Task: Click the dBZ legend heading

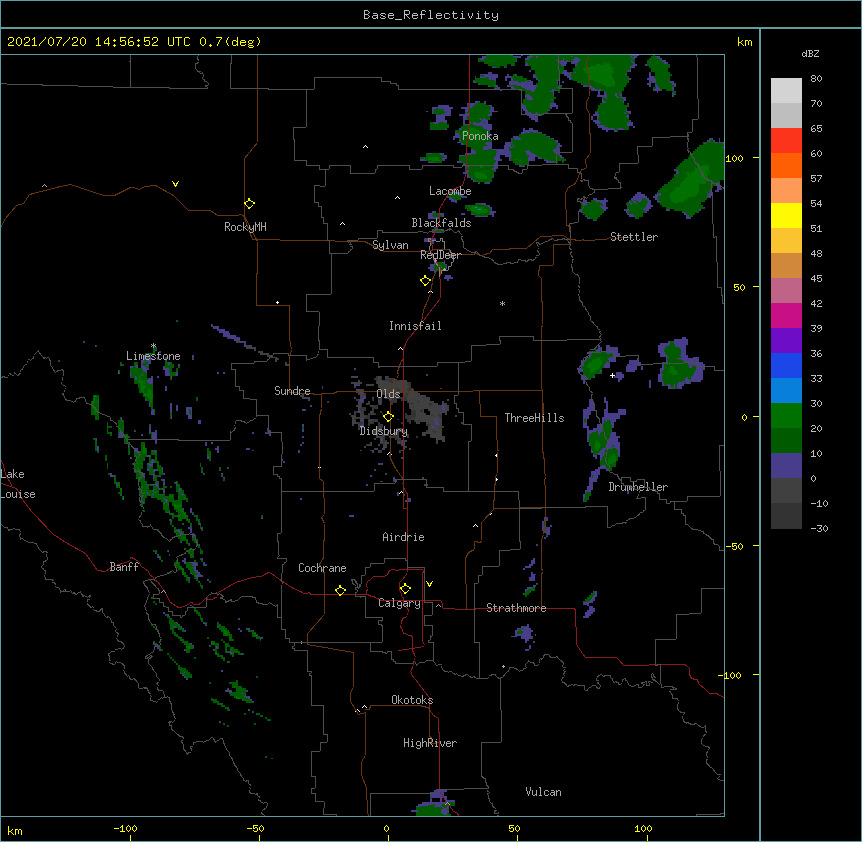Action: coord(810,53)
